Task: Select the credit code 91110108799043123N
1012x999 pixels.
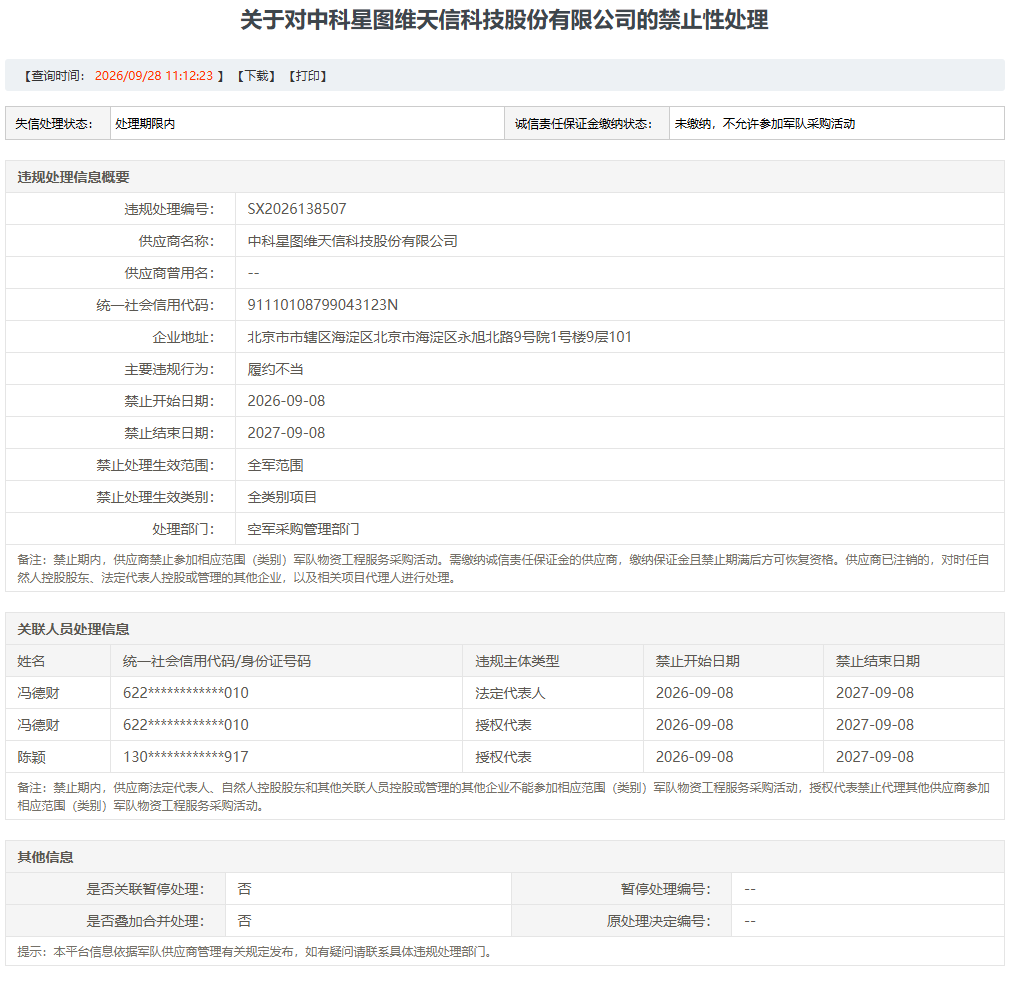Action: pyautogui.click(x=323, y=305)
